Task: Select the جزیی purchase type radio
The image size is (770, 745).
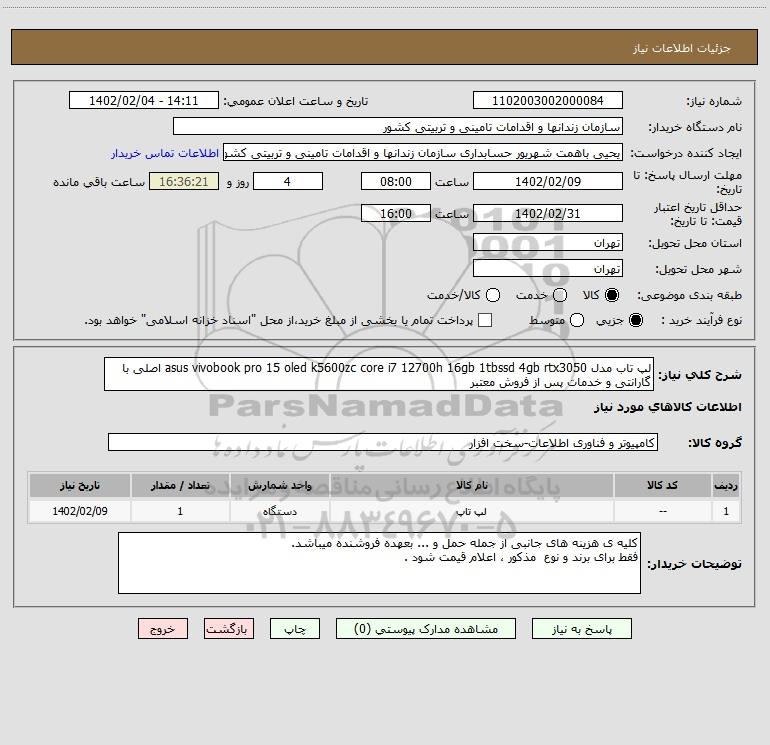Action: pyautogui.click(x=636, y=320)
